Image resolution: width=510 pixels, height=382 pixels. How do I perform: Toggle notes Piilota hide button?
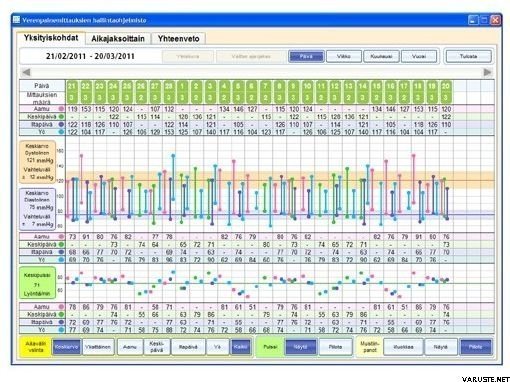pos(476,347)
